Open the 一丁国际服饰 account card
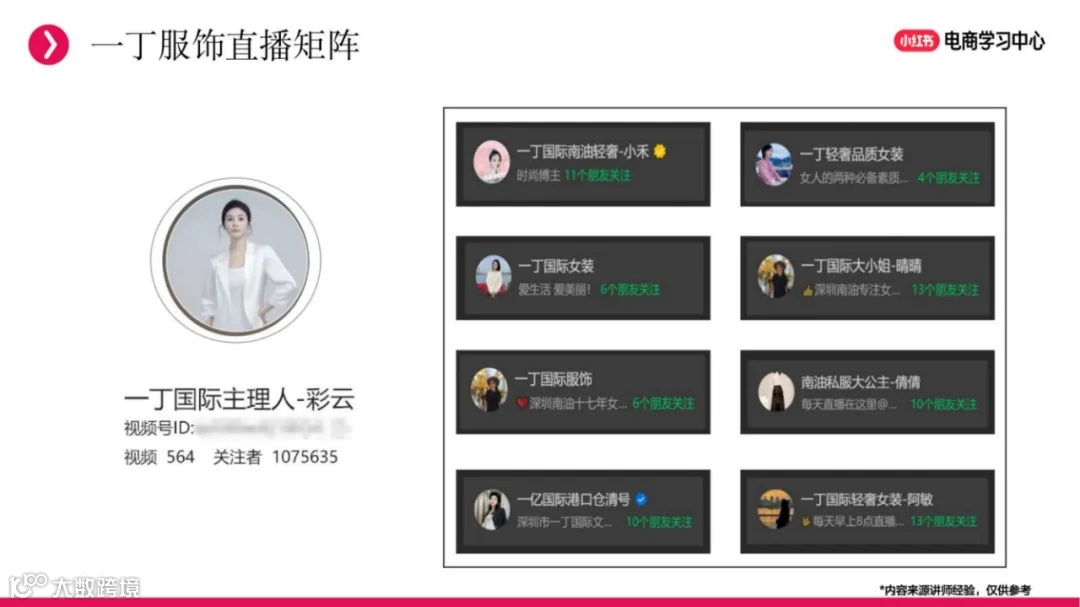 (x=583, y=392)
